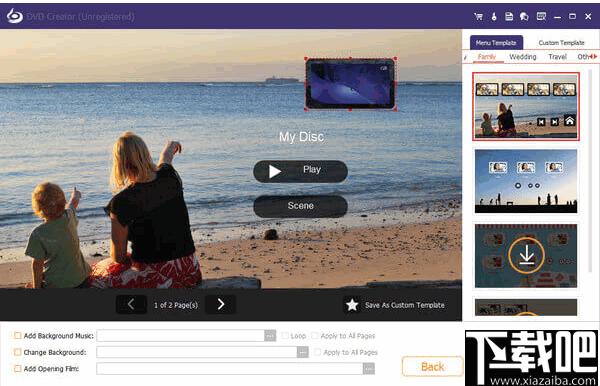Select the Wedding template category
600x386 pixels.
(x=522, y=57)
